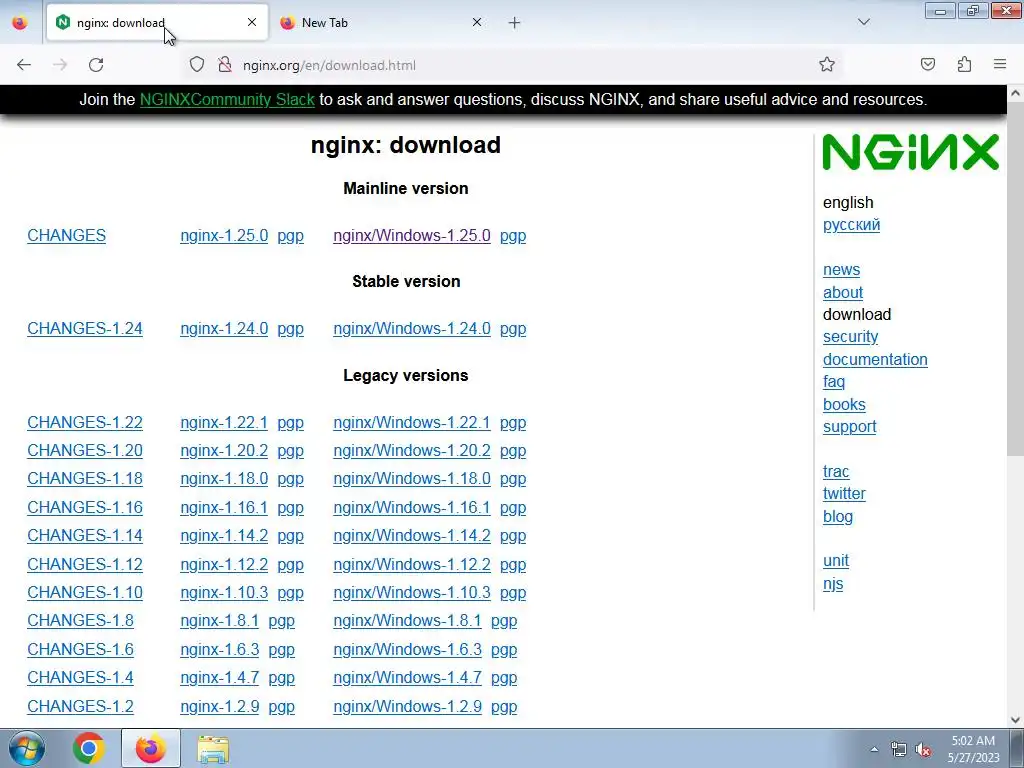Image resolution: width=1024 pixels, height=768 pixels.
Task: Expand the list all tabs chevron
Action: tap(864, 22)
